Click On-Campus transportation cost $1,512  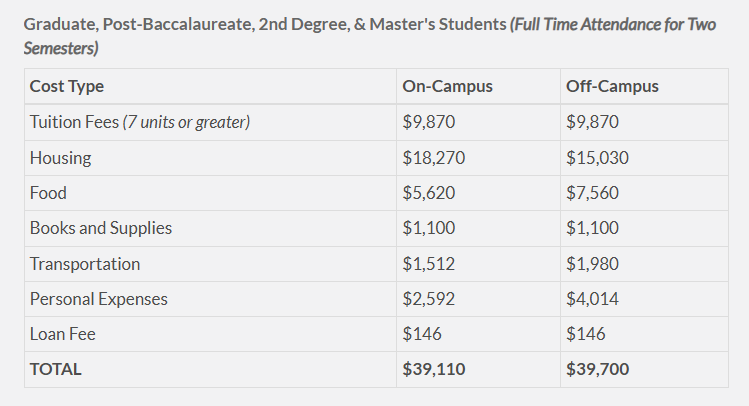point(428,264)
